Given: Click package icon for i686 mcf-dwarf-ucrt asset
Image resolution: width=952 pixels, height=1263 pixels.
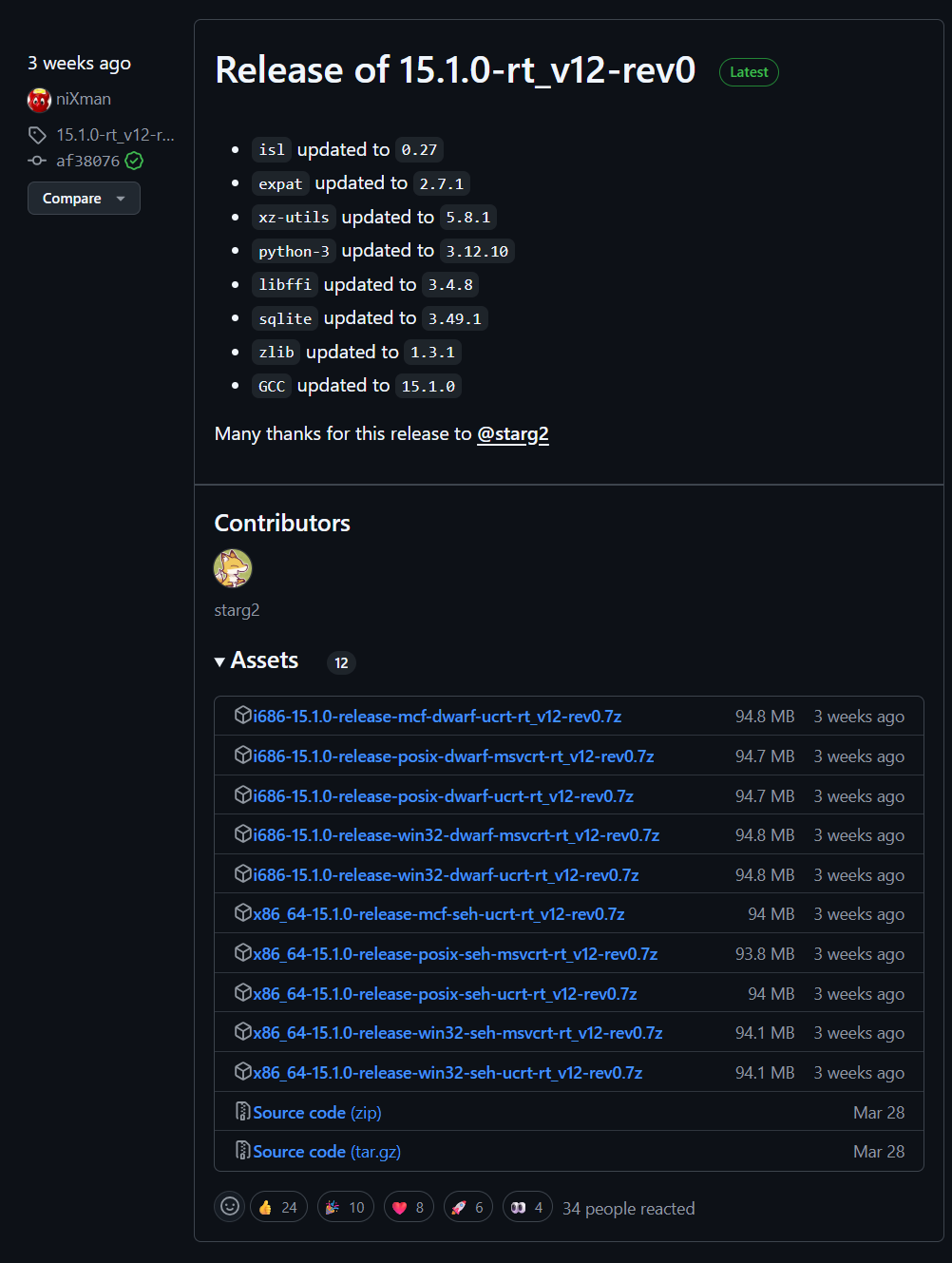Looking at the screenshot, I should 243,715.
